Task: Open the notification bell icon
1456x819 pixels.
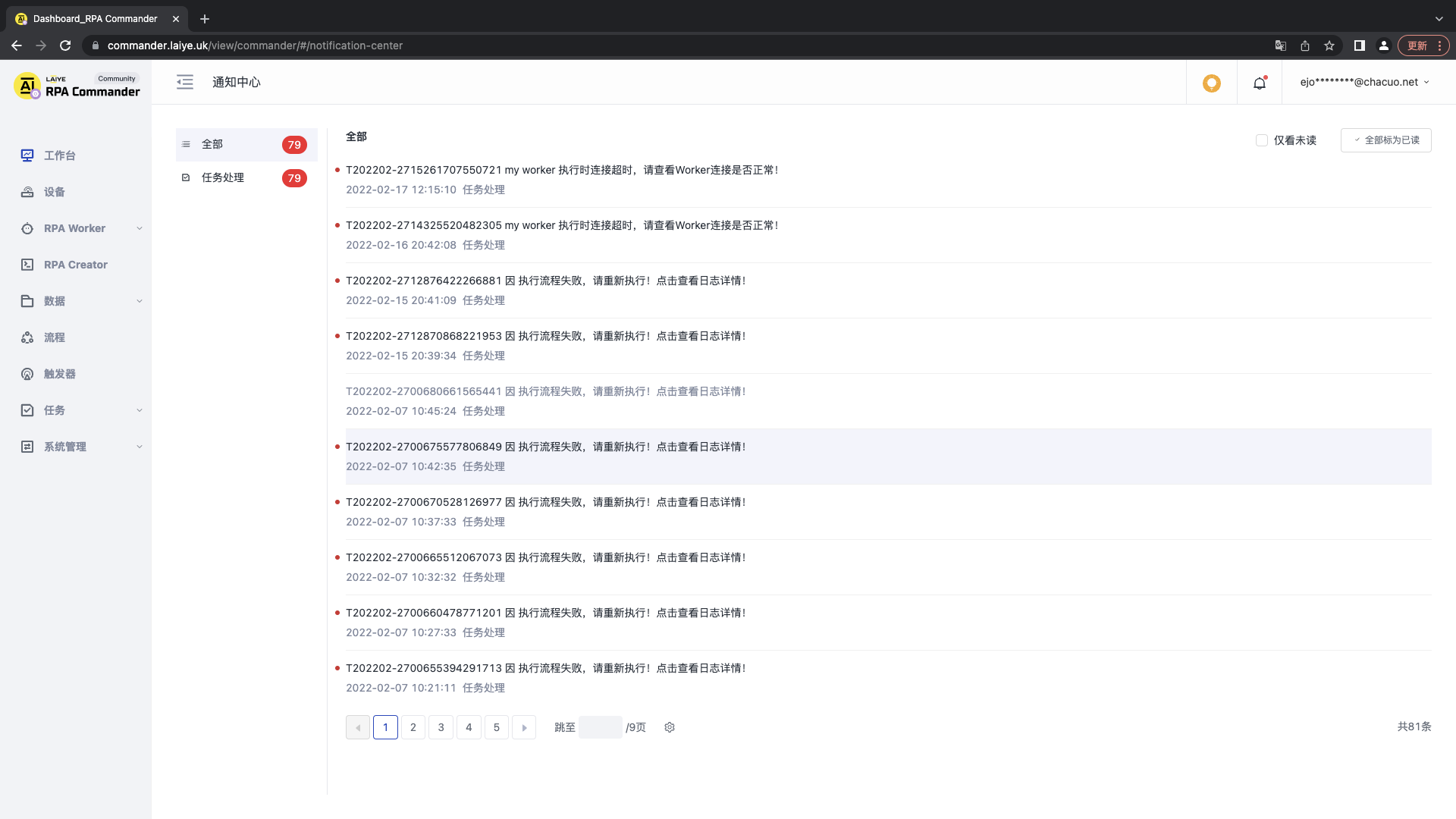Action: (x=1260, y=83)
